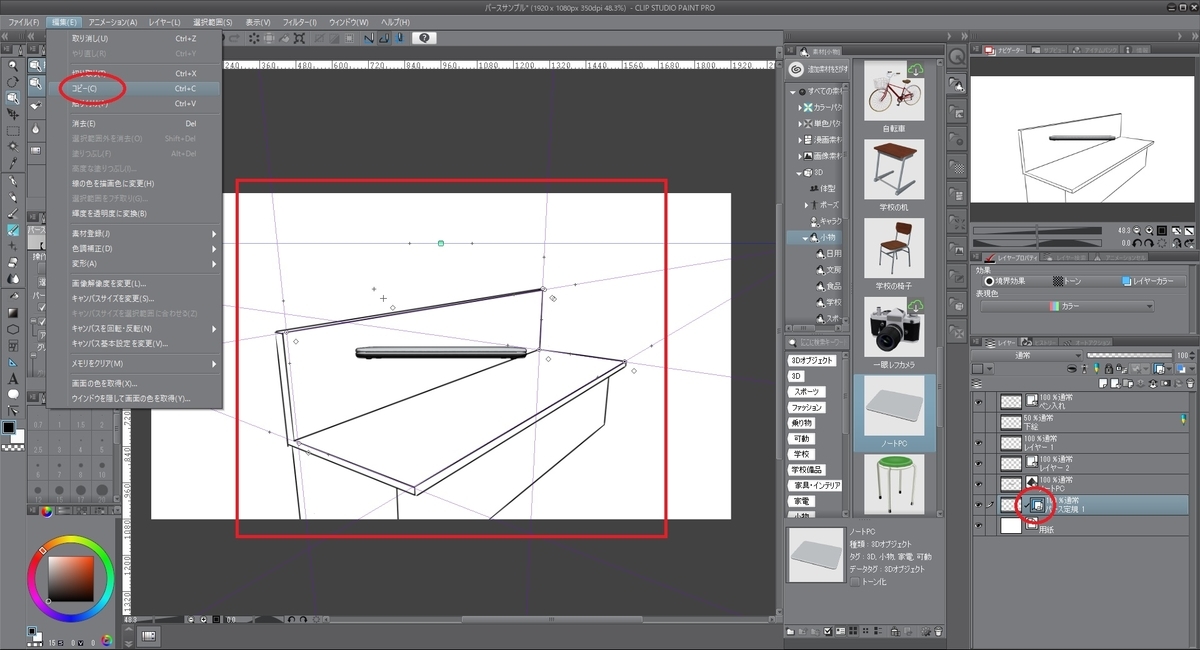The height and width of the screenshot is (650, 1200).
Task: Hide the パース定規 1 layer
Action: pos(978,505)
